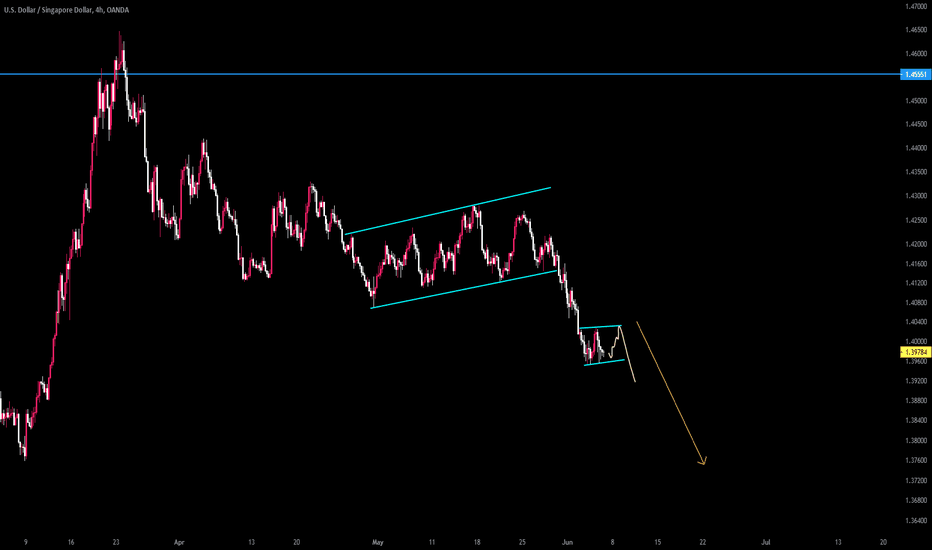Click the 1.44000 price axis label
Image resolution: width=932 pixels, height=550 pixels.
[916, 148]
